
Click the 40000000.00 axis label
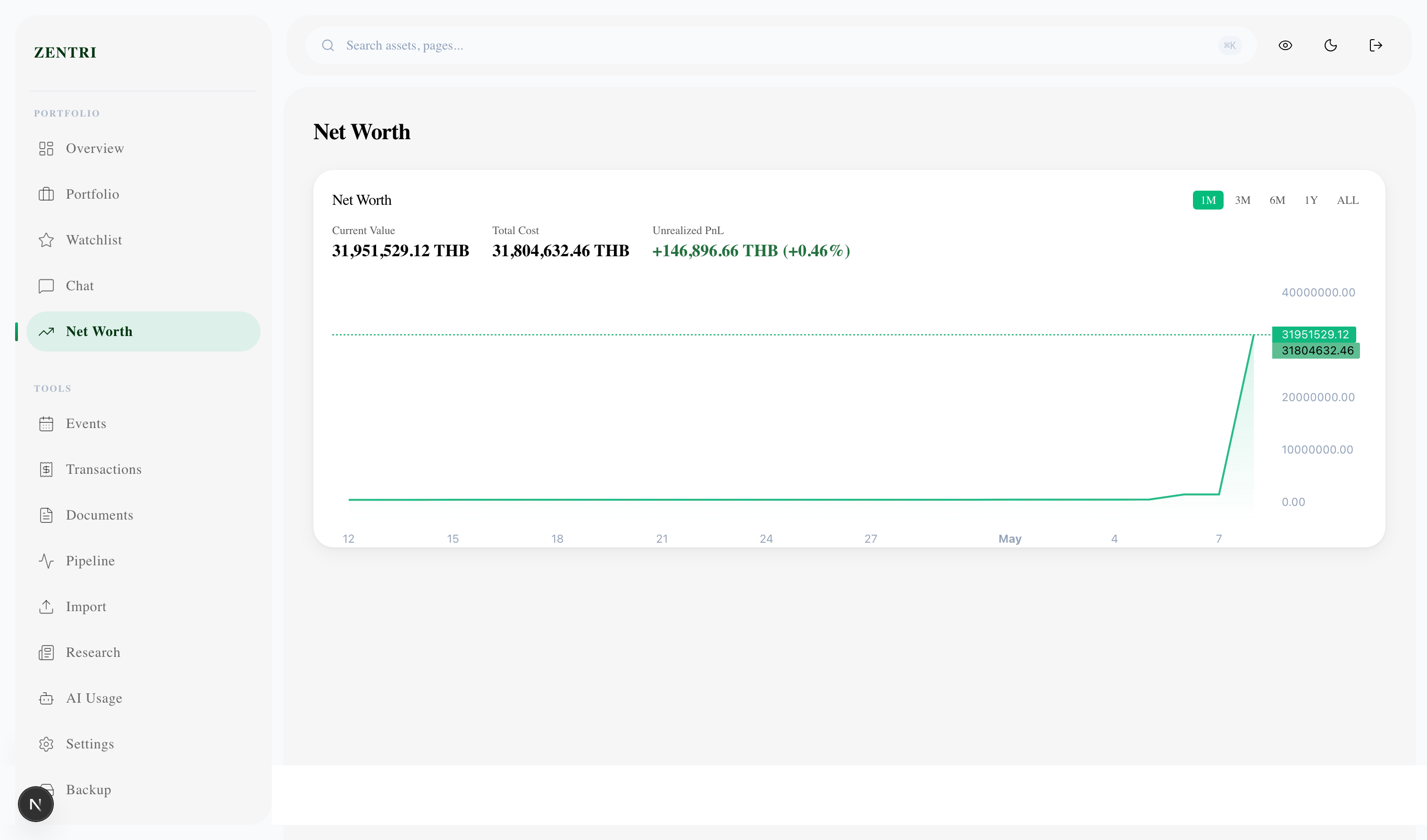1318,293
